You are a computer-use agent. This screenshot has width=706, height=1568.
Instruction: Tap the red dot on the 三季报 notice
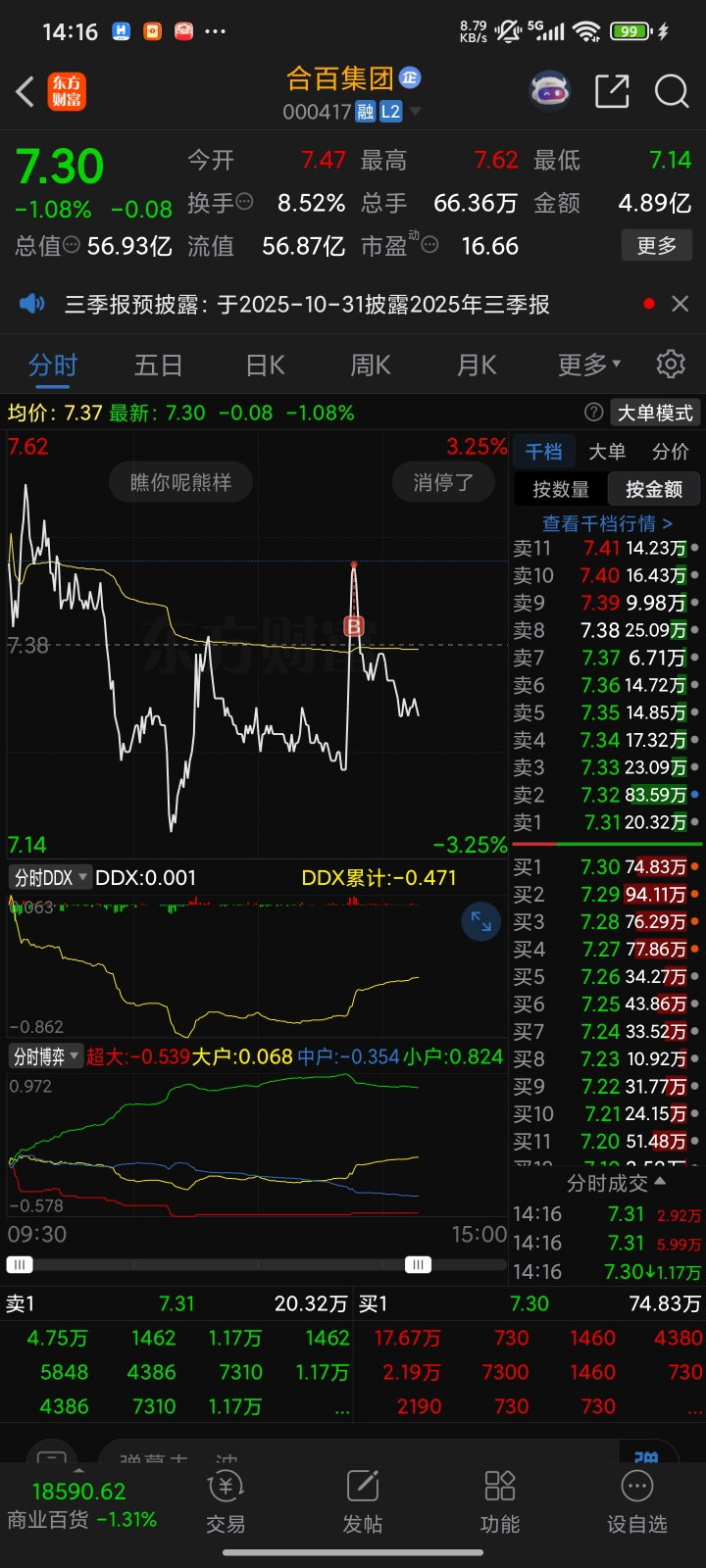point(648,304)
